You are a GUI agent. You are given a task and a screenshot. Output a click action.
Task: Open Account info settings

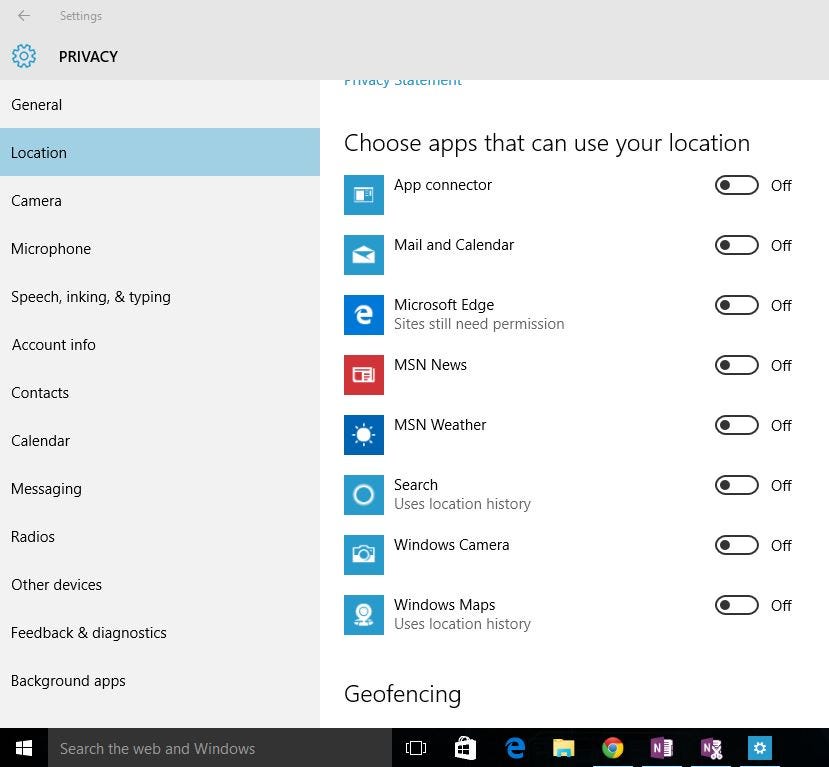click(160, 345)
